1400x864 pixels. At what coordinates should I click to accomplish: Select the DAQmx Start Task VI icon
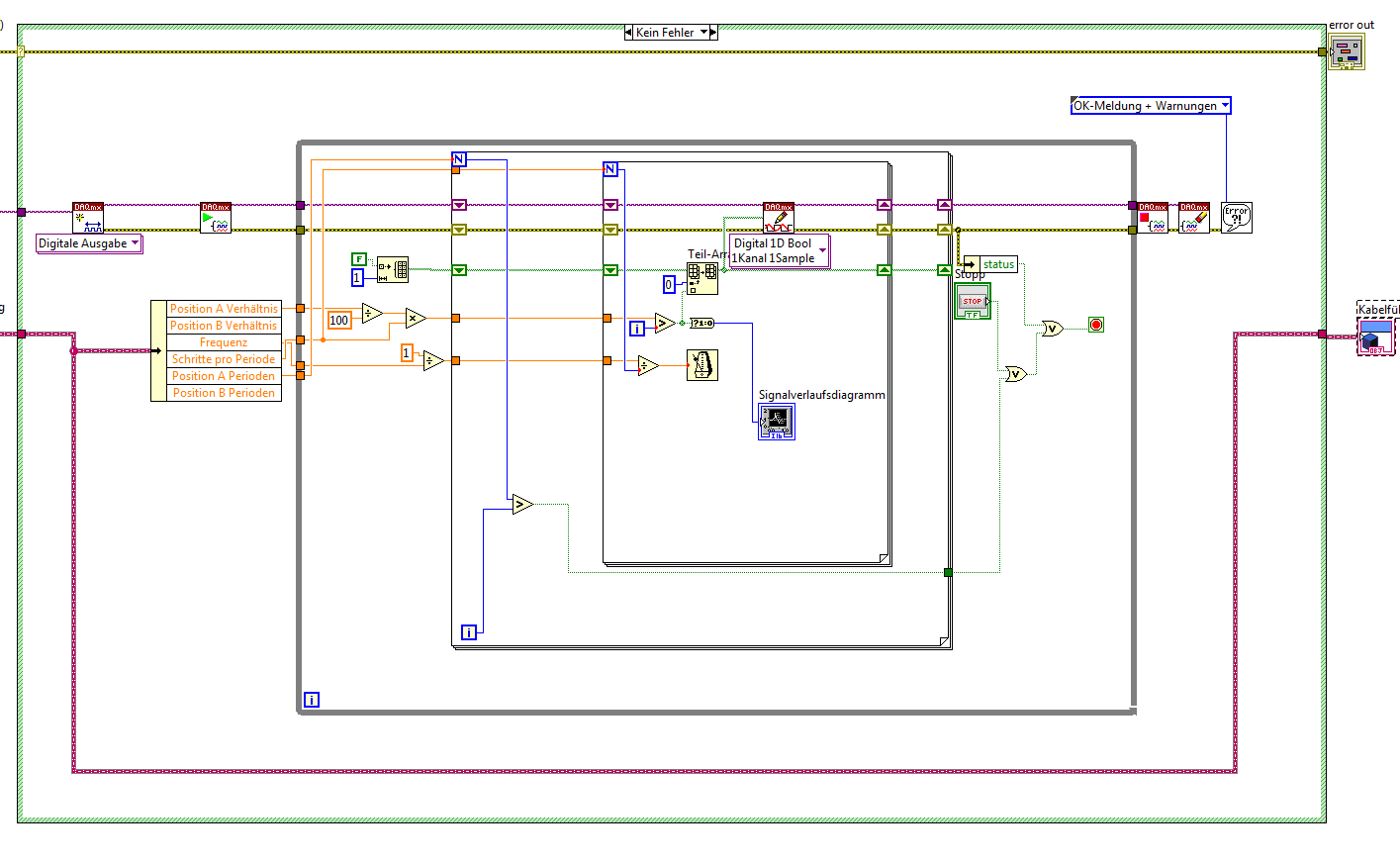tap(216, 218)
